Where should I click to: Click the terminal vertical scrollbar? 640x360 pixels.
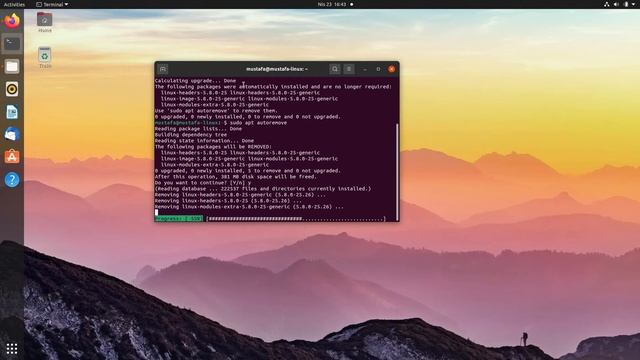pos(397,172)
